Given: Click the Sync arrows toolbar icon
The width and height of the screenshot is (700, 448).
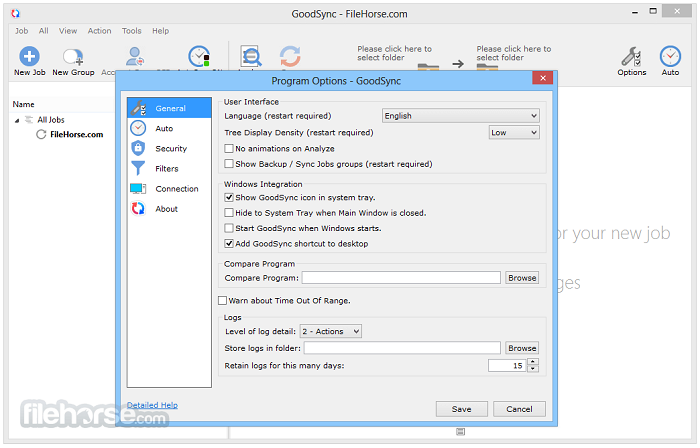Looking at the screenshot, I should pos(290,57).
